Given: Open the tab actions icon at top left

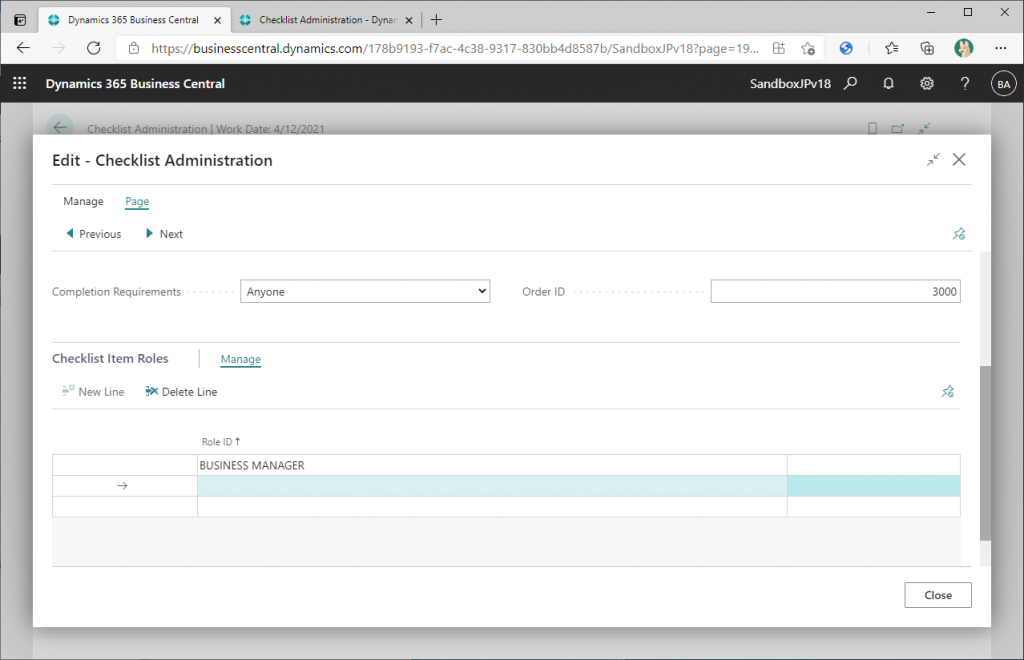Looking at the screenshot, I should tap(20, 20).
